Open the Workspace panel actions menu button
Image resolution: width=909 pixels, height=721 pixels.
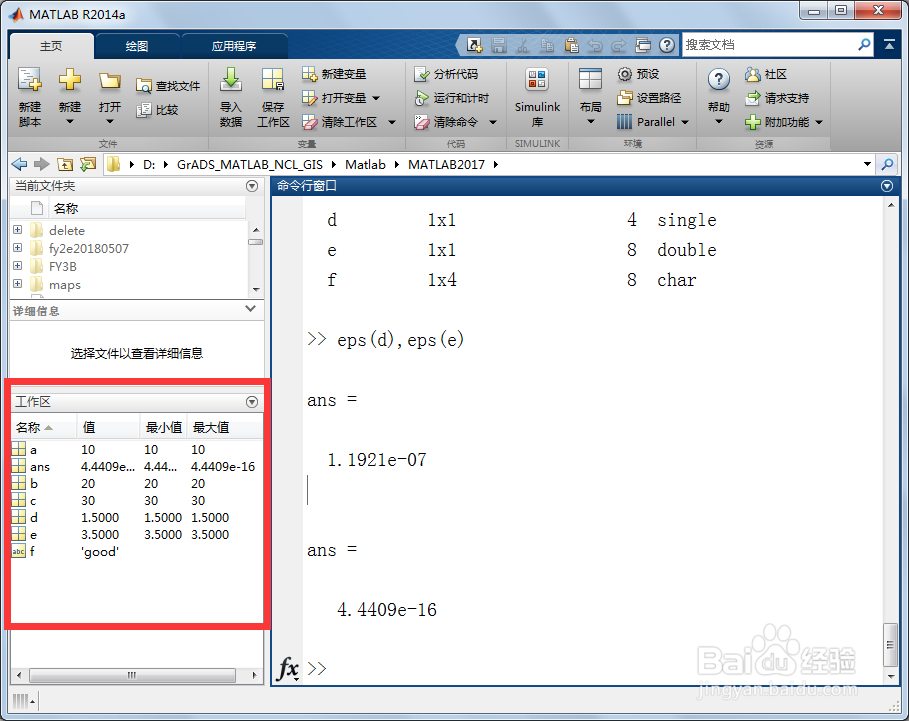[252, 402]
